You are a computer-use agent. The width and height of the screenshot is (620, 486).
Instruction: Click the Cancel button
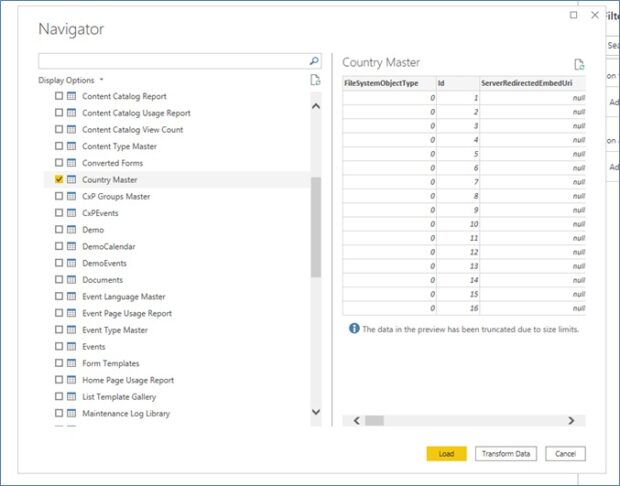[565, 454]
